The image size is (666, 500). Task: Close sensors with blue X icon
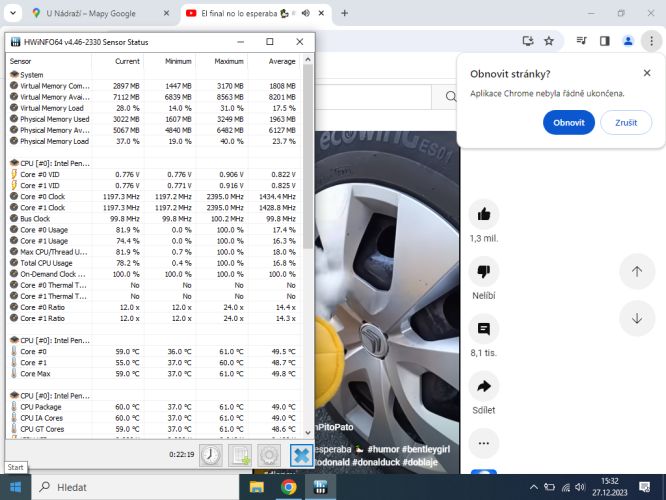pos(301,455)
